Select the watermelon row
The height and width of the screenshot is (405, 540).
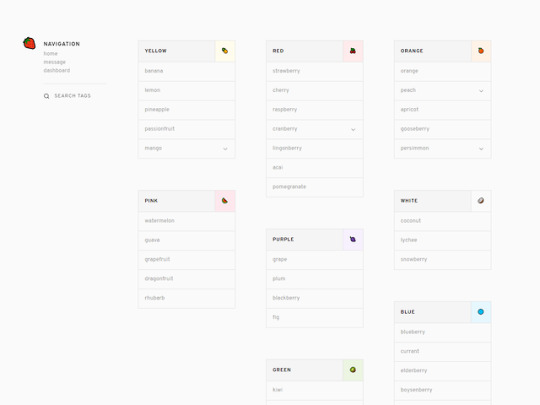[187, 221]
